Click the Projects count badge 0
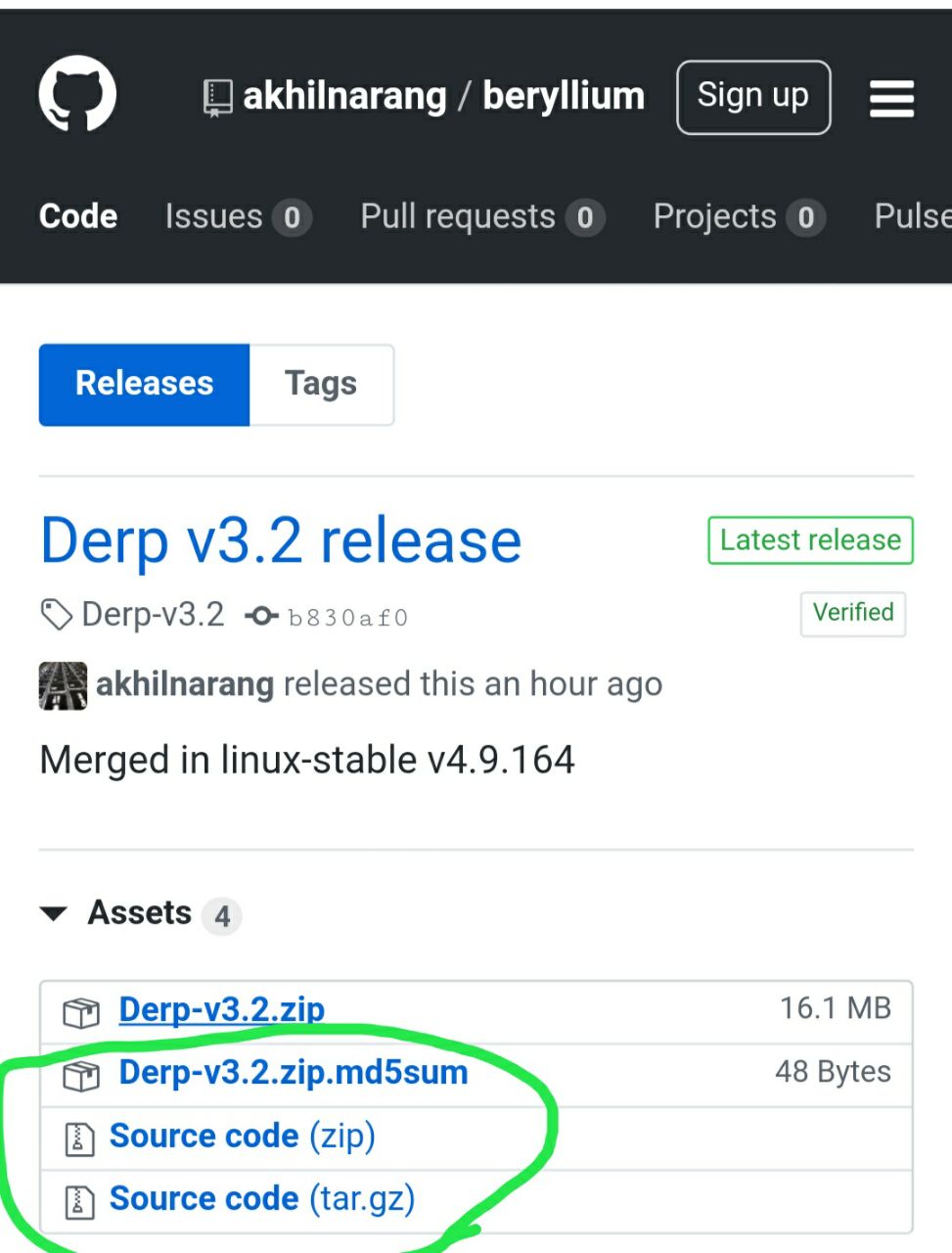The width and height of the screenshot is (952, 1253). pyautogui.click(x=806, y=217)
